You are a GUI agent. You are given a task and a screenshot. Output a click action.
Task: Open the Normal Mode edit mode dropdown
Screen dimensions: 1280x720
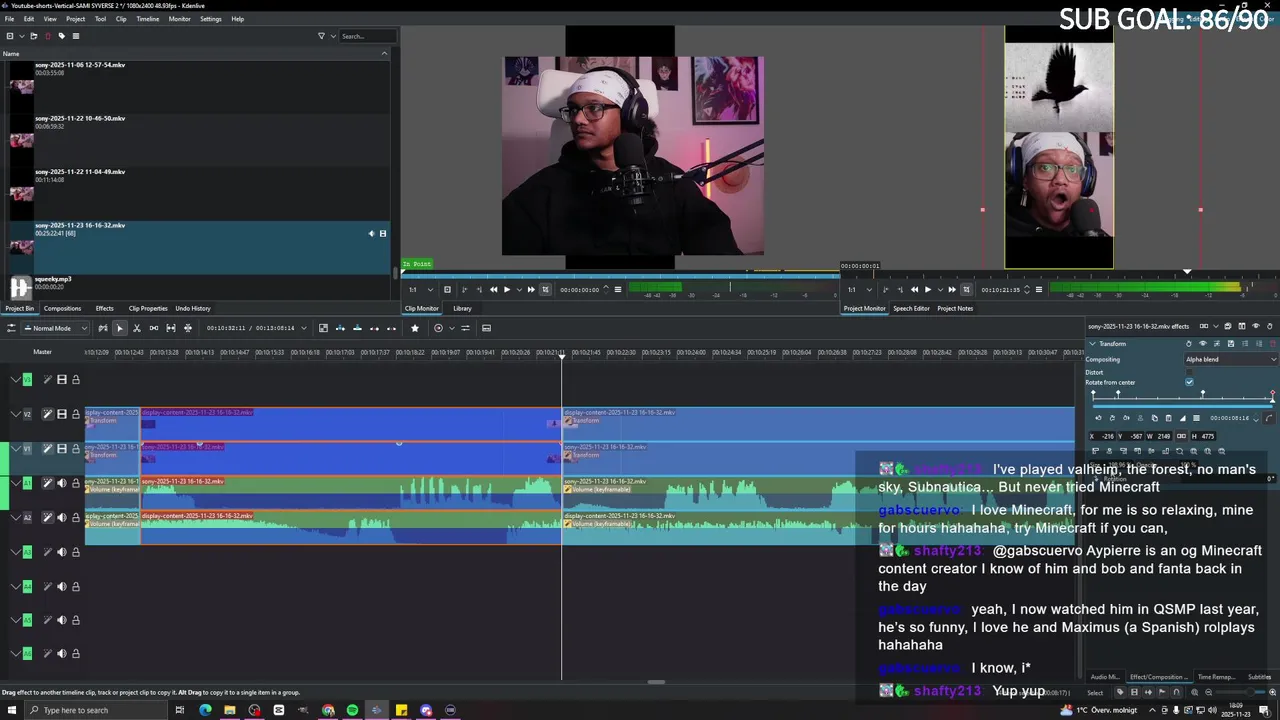point(56,328)
